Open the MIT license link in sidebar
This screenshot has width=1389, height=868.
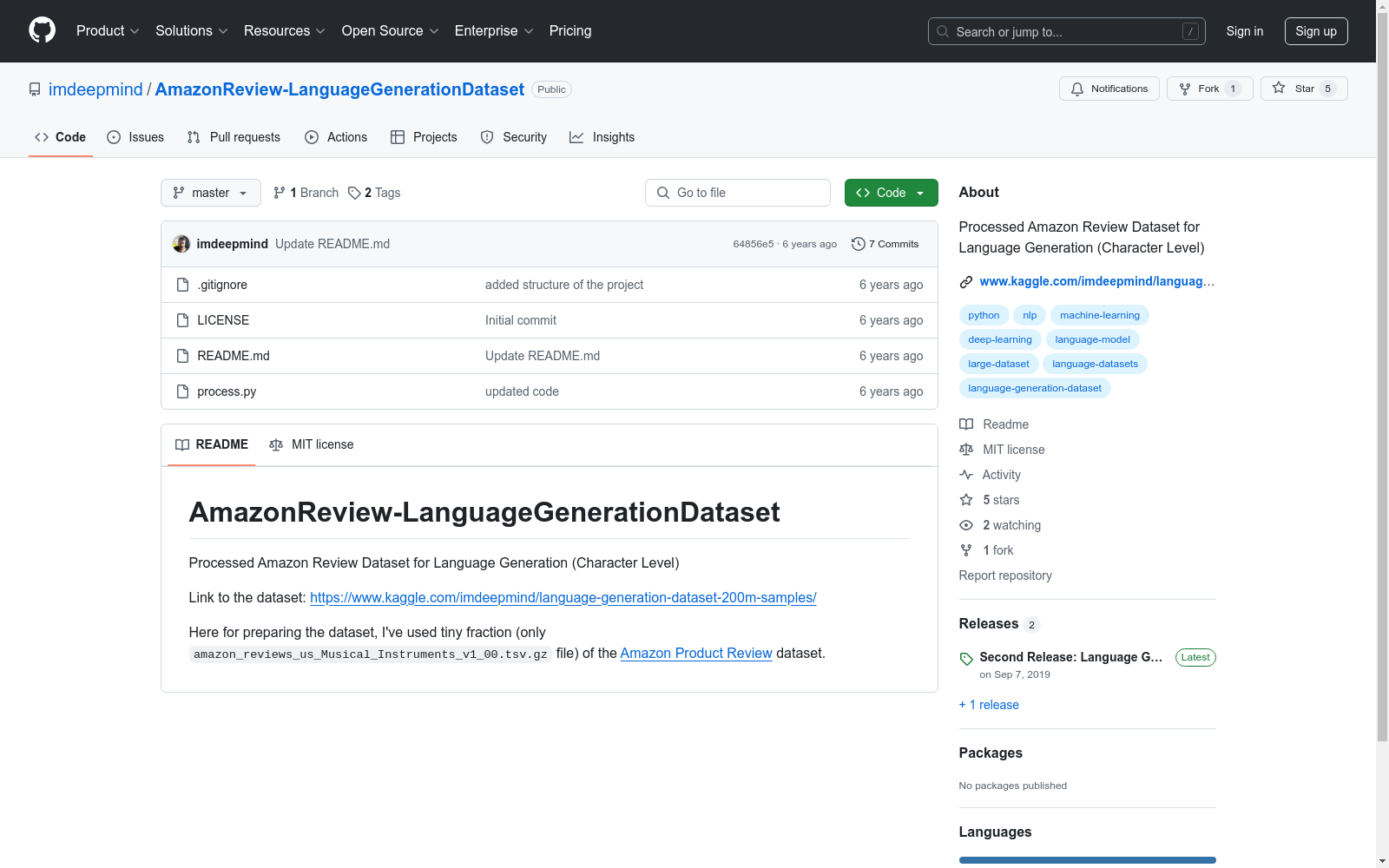click(1002, 450)
